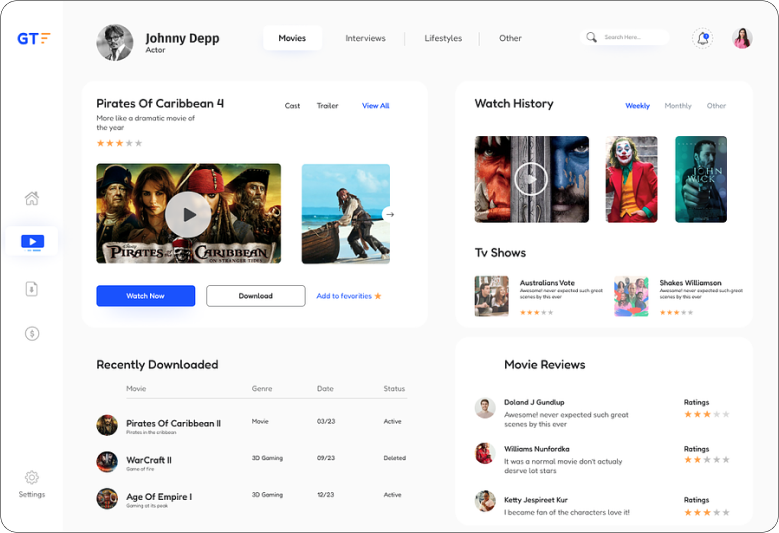
Task: Switch to the Other tab in top navigation
Action: coord(510,38)
